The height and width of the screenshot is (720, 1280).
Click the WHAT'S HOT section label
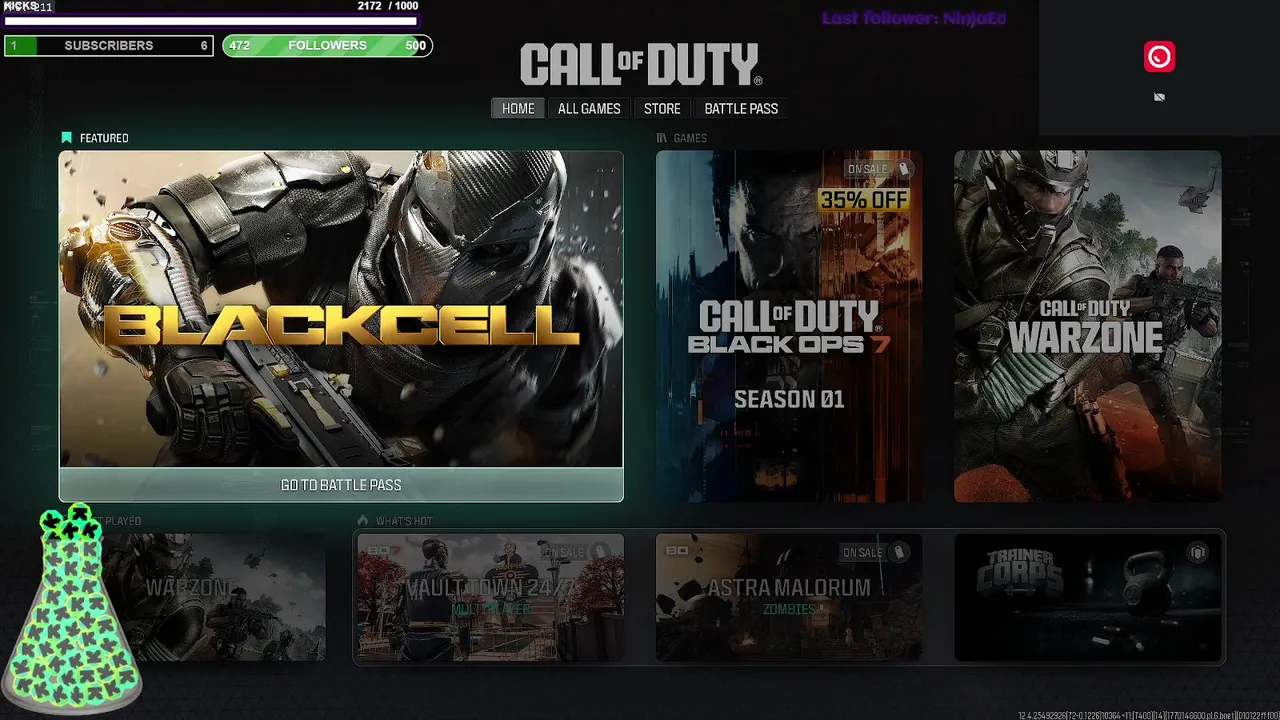coord(404,521)
